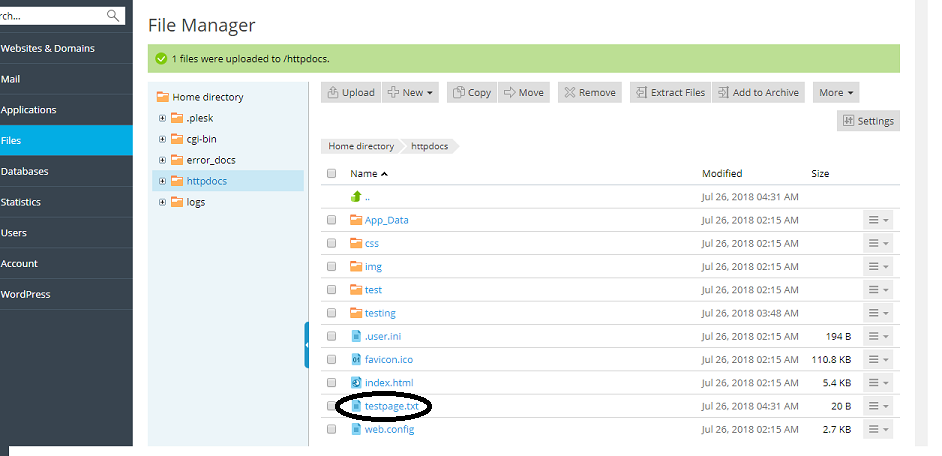Open the More dropdown menu
The image size is (942, 456).
836,93
